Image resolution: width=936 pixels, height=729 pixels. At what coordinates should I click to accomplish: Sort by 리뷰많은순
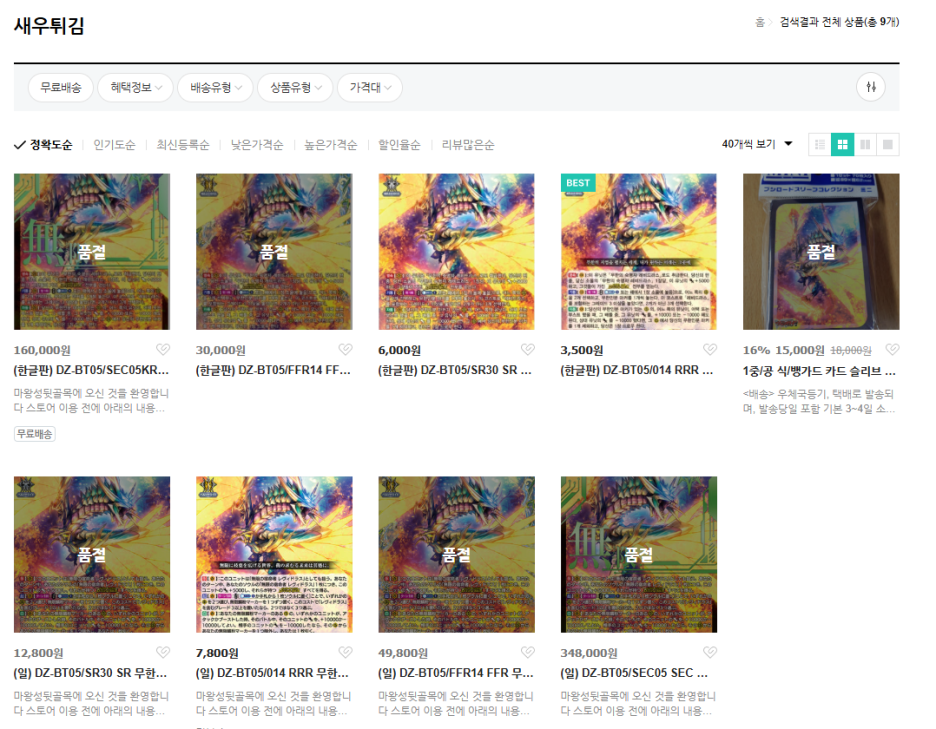(468, 144)
